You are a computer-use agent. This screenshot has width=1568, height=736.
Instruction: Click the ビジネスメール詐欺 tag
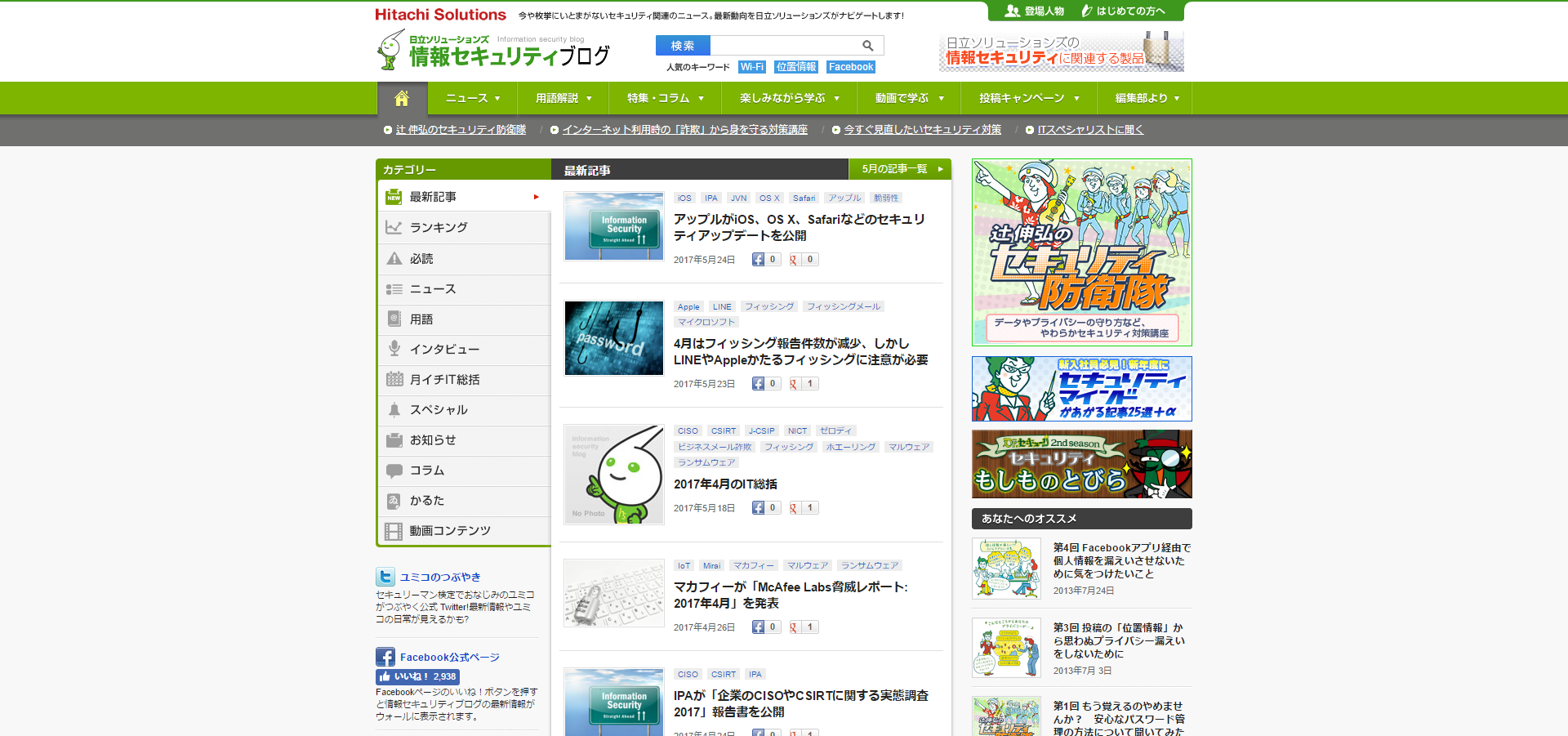[715, 447]
